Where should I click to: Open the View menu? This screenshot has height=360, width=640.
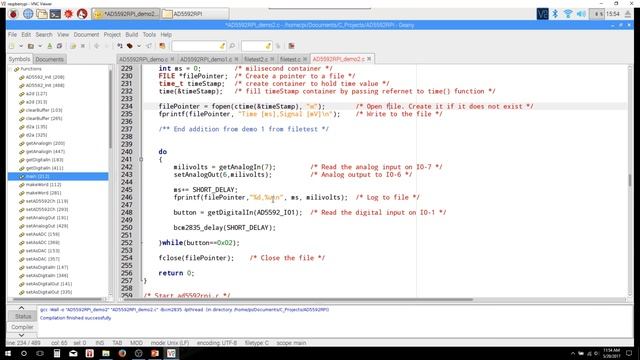[63, 35]
